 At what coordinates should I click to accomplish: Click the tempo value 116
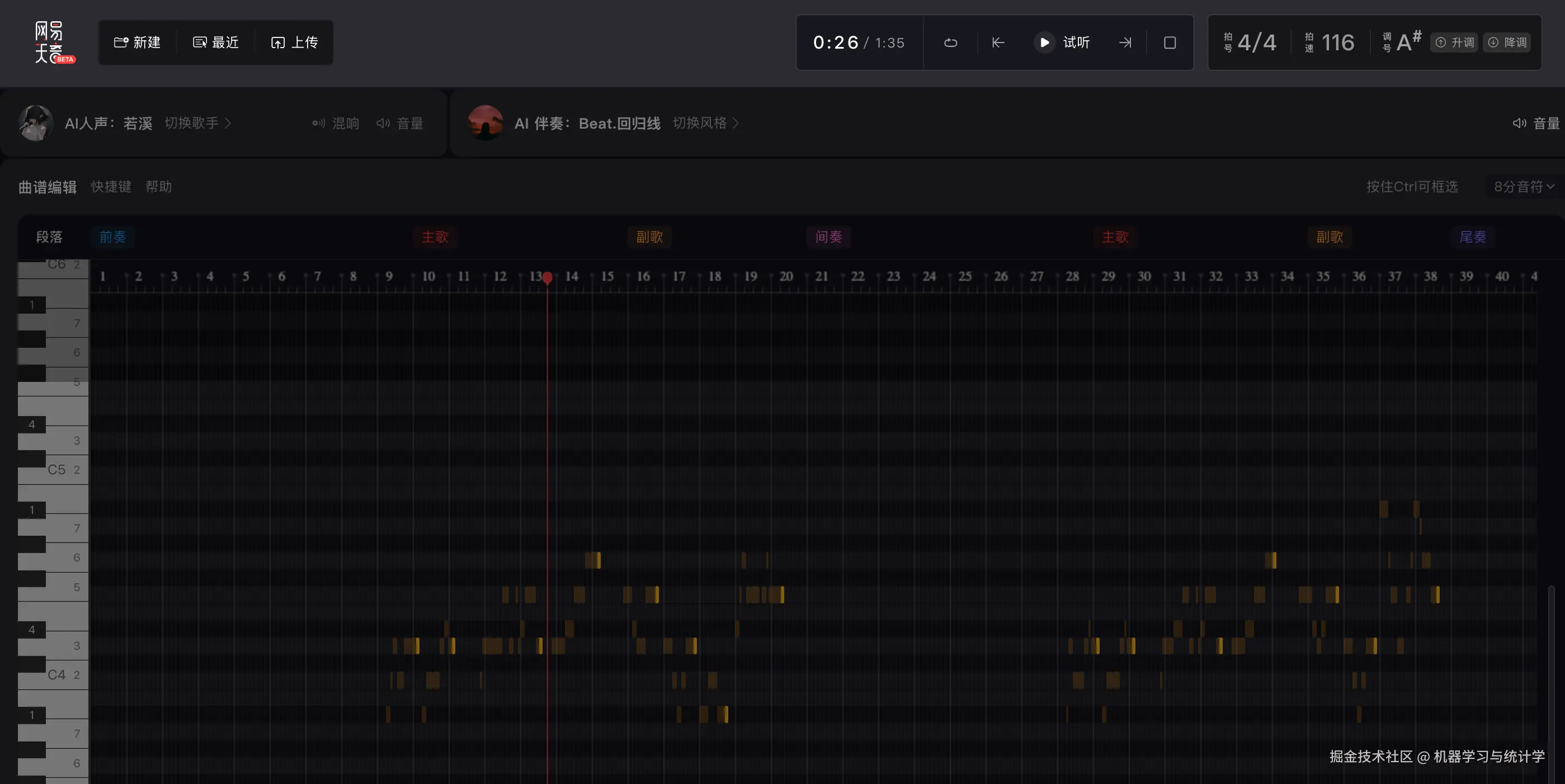(x=1337, y=42)
